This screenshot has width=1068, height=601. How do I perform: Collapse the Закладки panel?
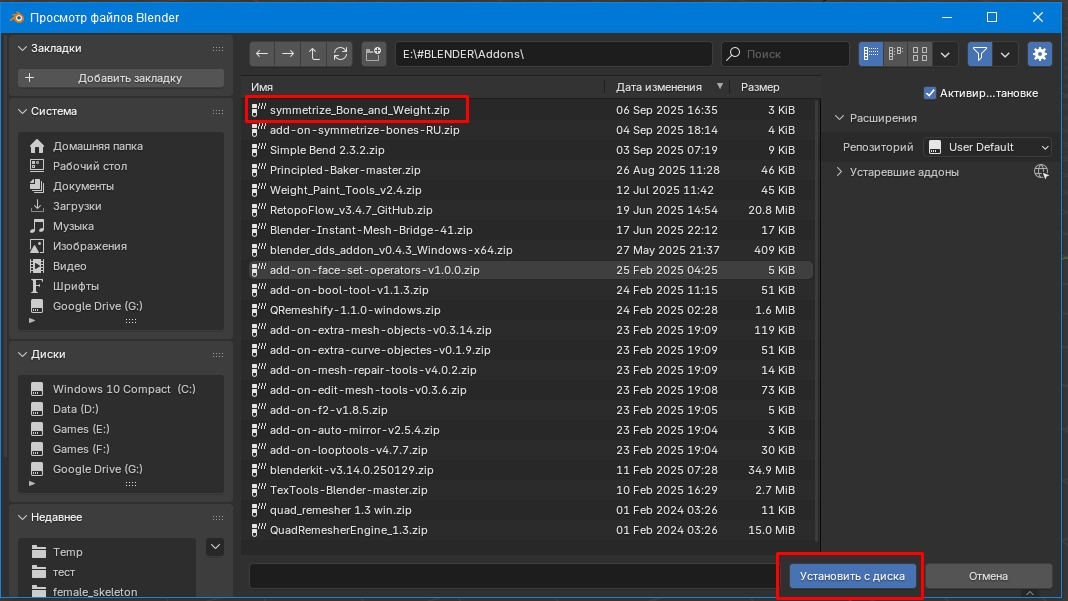[22, 48]
